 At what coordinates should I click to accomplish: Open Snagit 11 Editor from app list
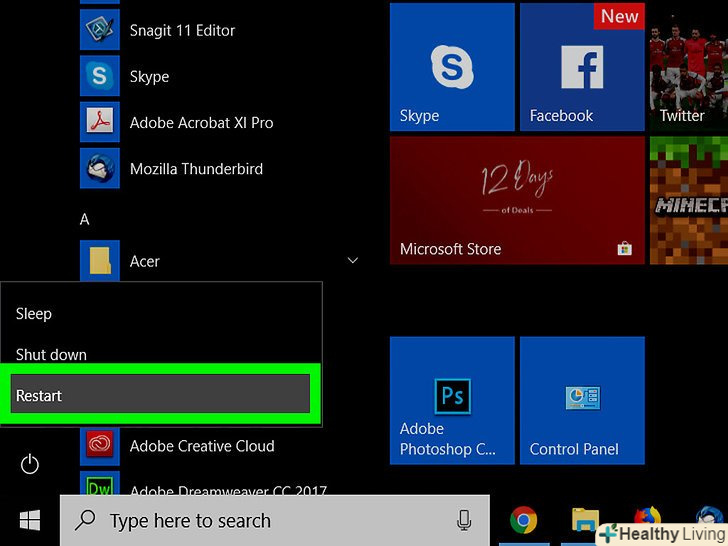[158, 30]
